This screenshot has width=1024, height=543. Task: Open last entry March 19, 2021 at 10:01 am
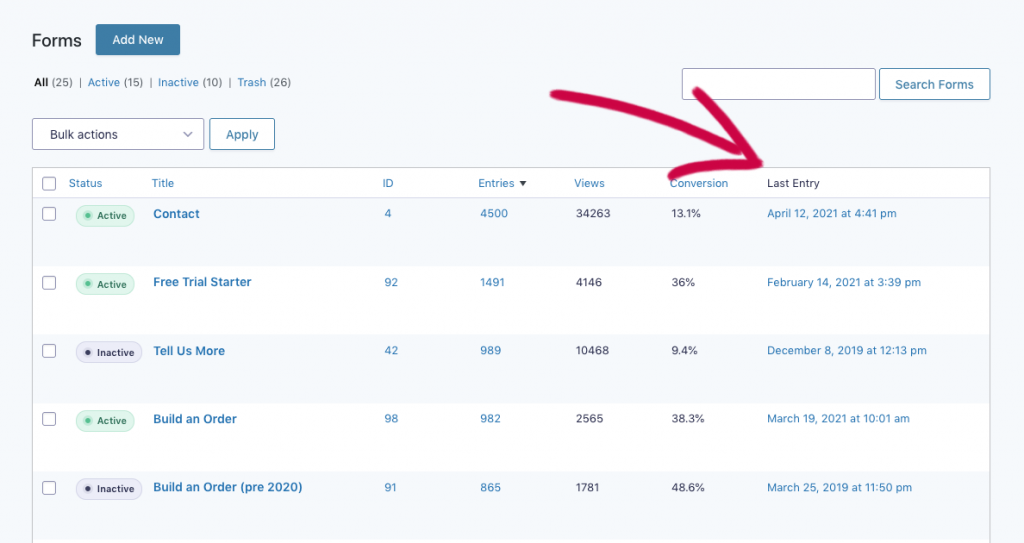point(838,419)
